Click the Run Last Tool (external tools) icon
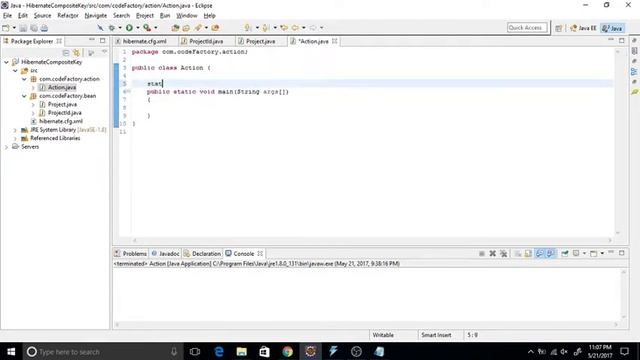 pyautogui.click(x=147, y=28)
